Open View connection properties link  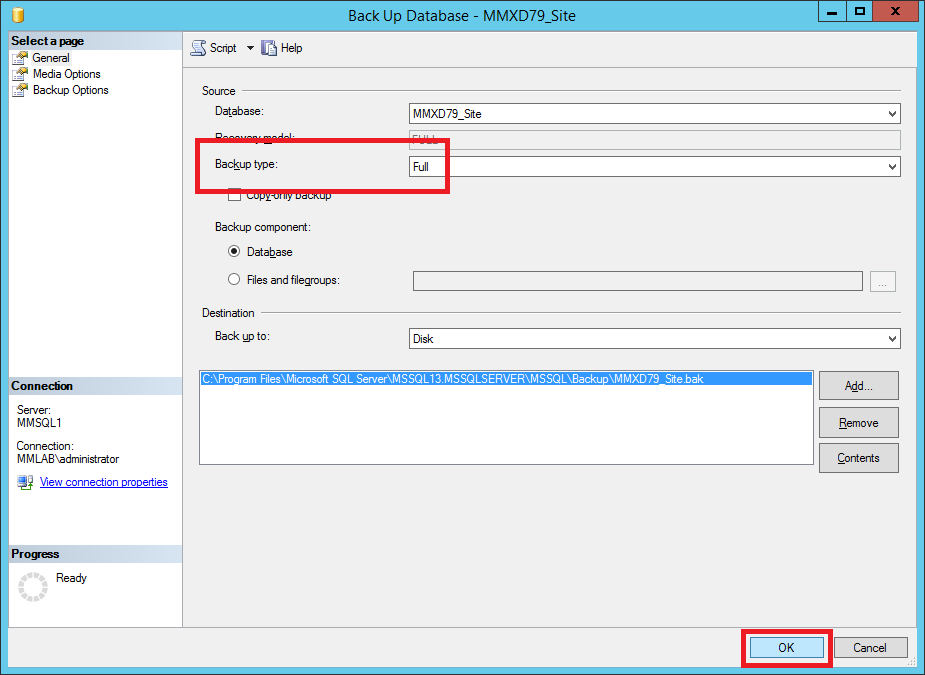tap(103, 482)
